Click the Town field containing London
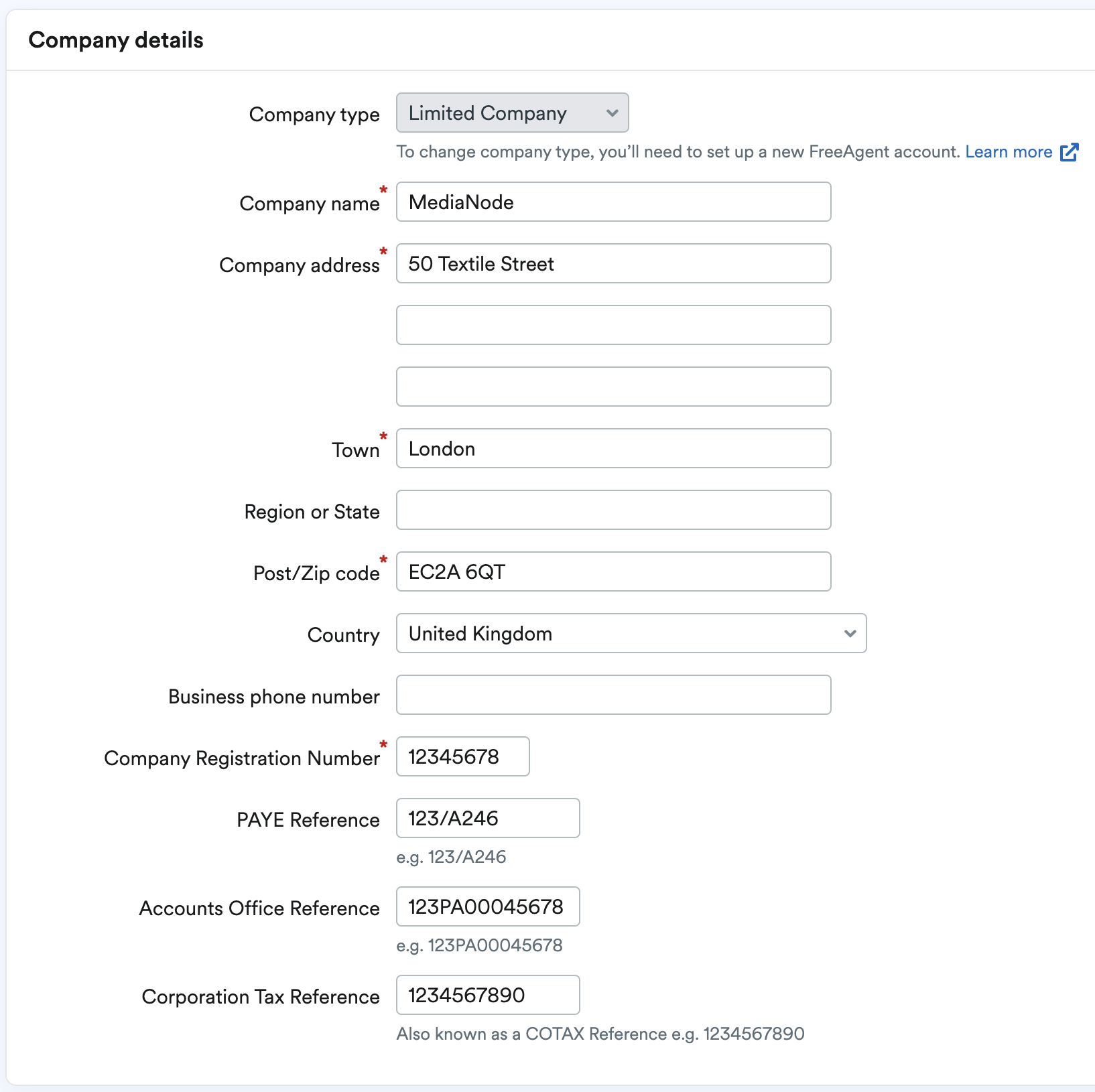The image size is (1095, 1092). click(613, 448)
